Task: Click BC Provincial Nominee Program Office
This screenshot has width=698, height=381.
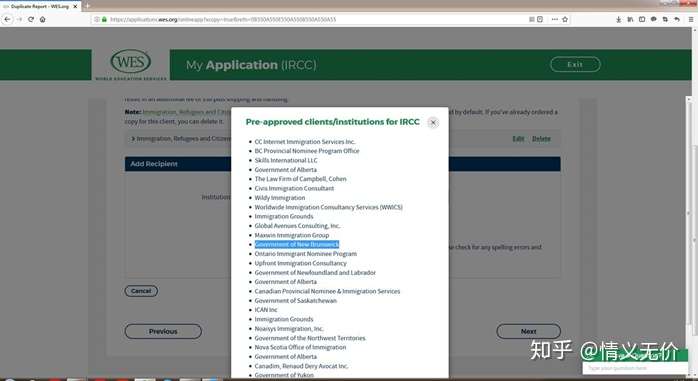Action: [x=307, y=151]
